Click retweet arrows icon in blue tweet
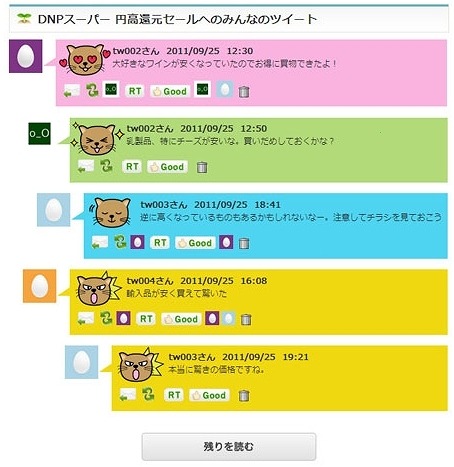The height and width of the screenshot is (467, 454). [120, 242]
